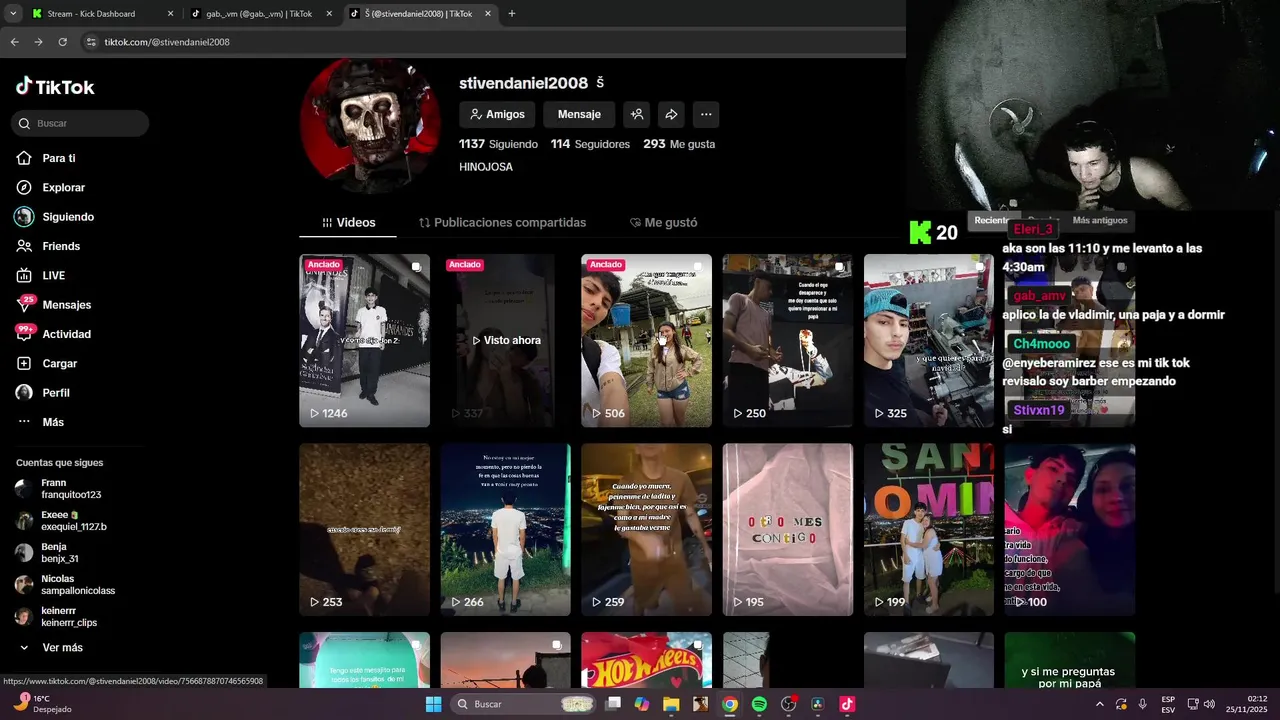
Task: Show hidden system tray icons
Action: (1100, 704)
